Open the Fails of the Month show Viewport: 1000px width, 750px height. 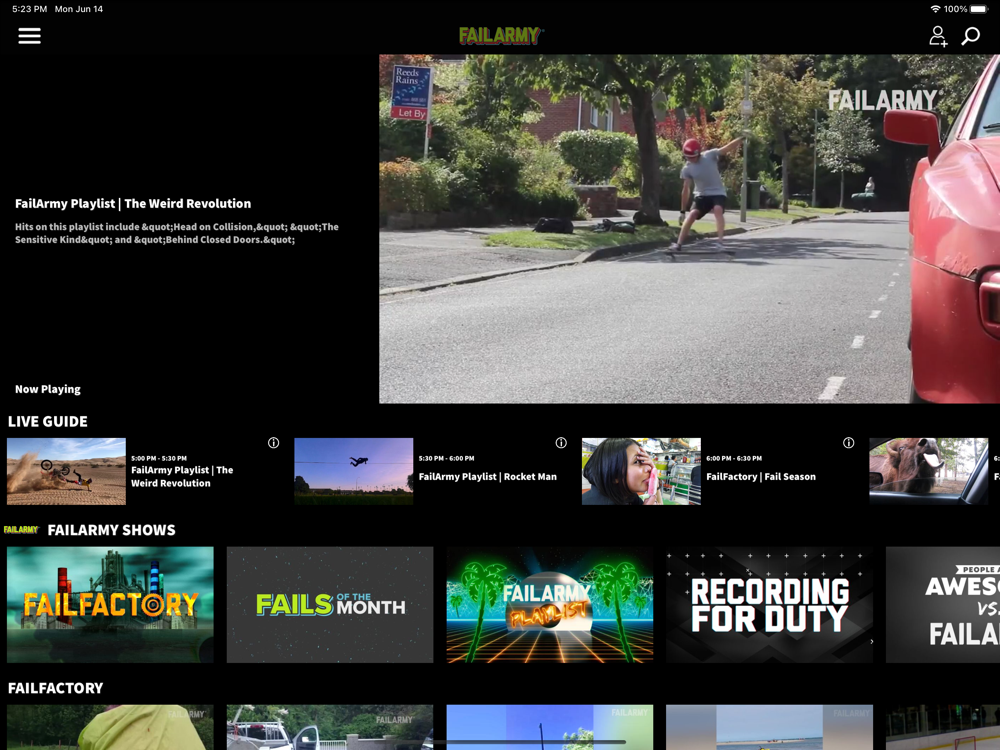(x=330, y=605)
